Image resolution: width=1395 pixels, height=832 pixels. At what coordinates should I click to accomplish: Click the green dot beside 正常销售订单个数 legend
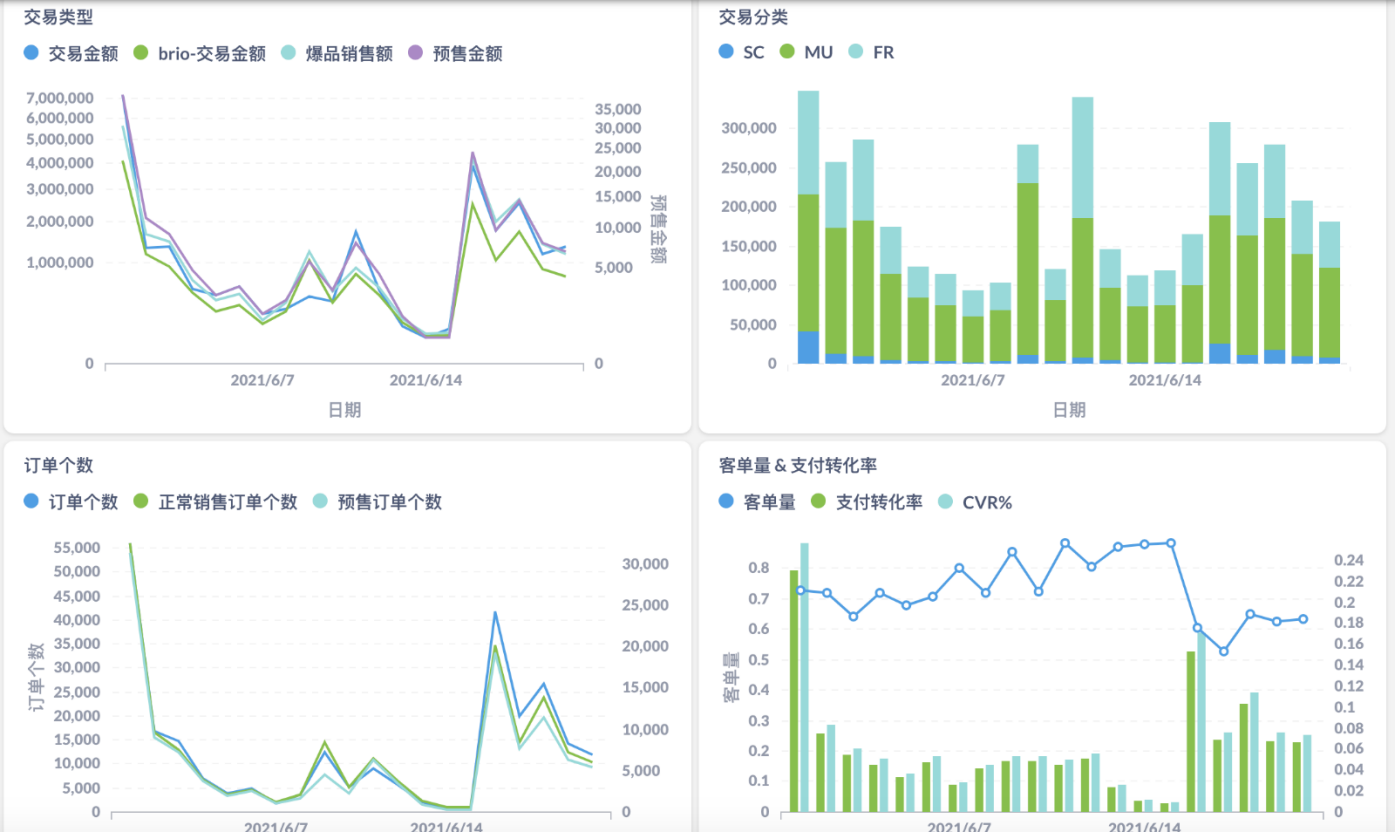[141, 502]
